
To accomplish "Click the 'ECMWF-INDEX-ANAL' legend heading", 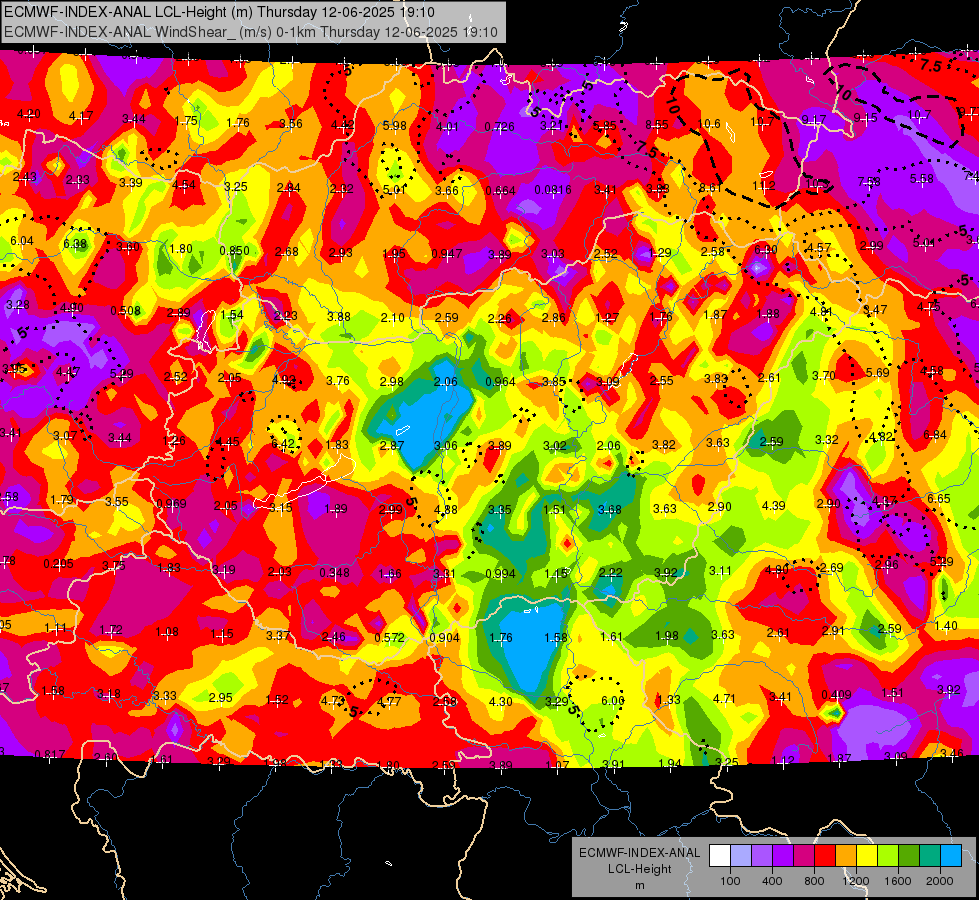I will [639, 853].
